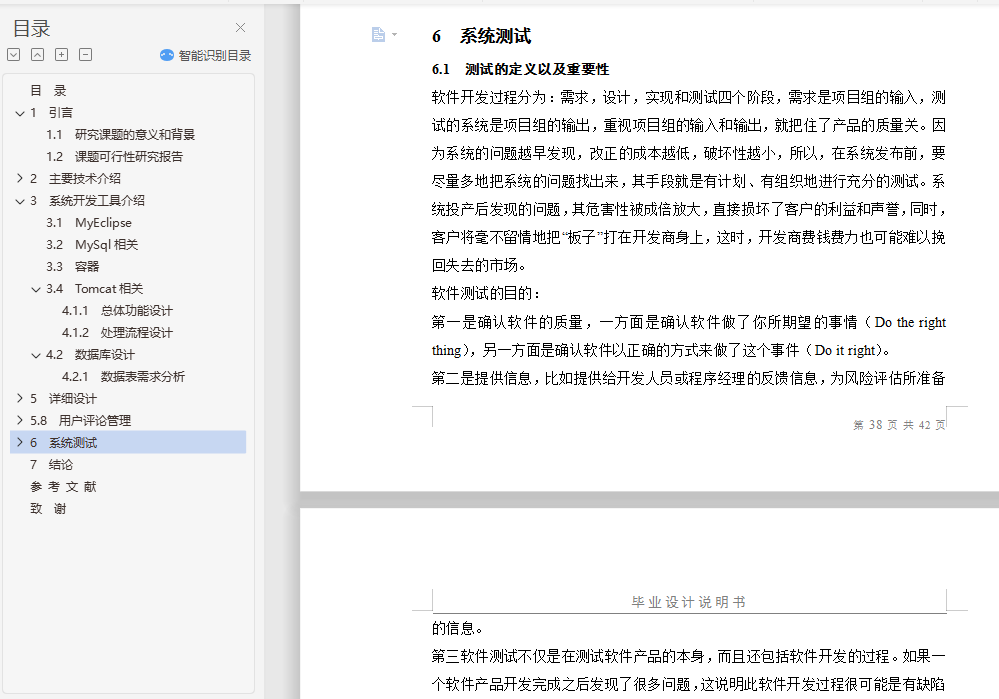Viewport: 999px width, 699px height.
Task: Navigate to 4.2.1 数据表需求分析
Action: pyautogui.click(x=123, y=377)
